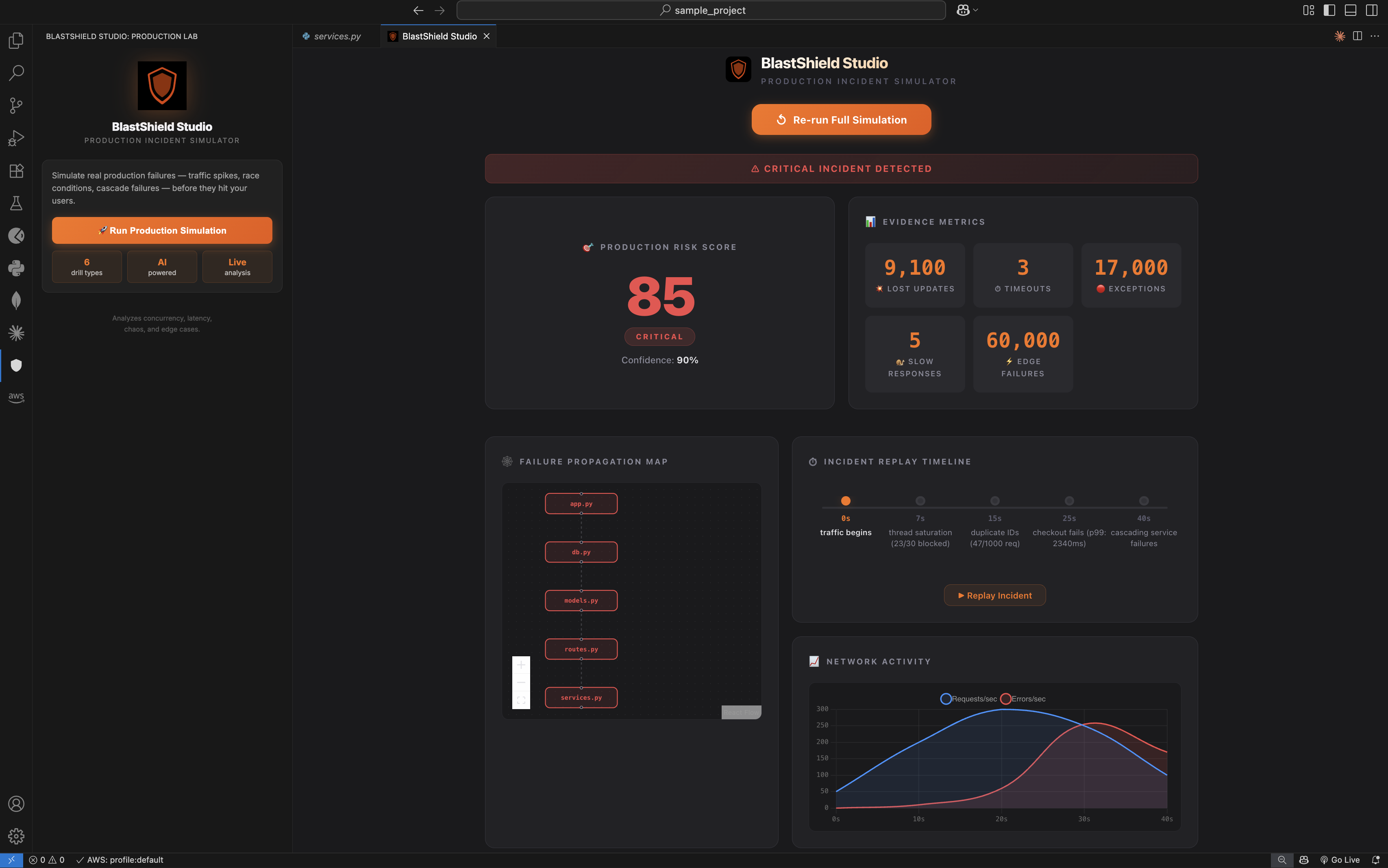The height and width of the screenshot is (868, 1388).
Task: Open the Source Control view icon
Action: [16, 105]
